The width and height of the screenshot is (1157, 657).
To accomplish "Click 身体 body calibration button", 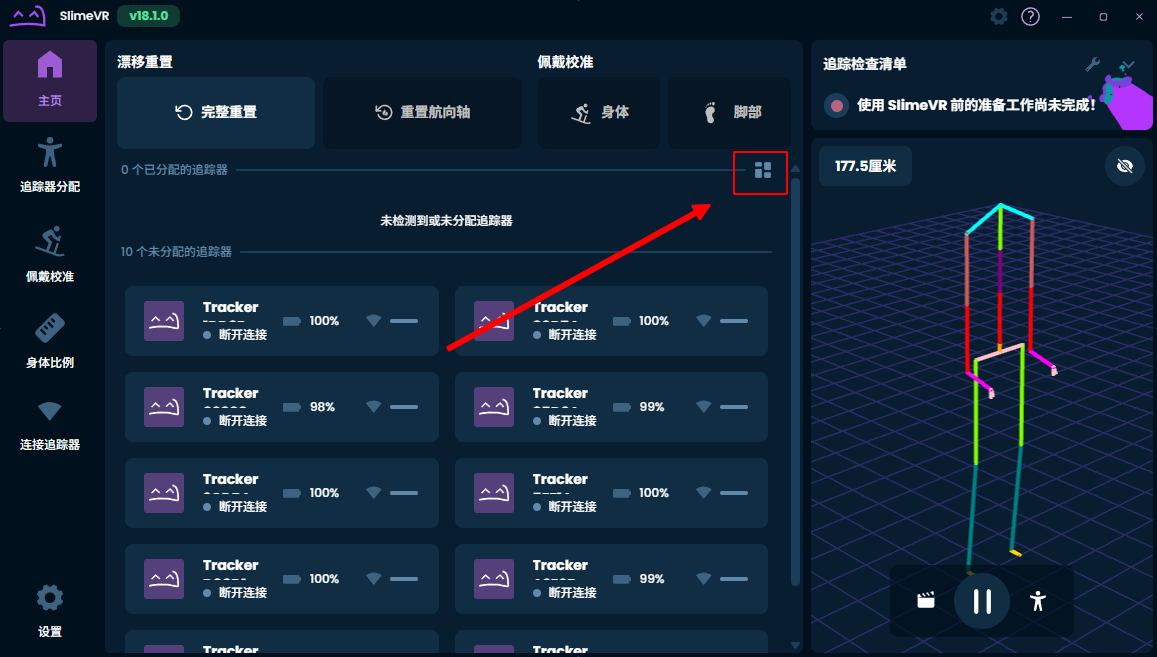I will [x=599, y=112].
